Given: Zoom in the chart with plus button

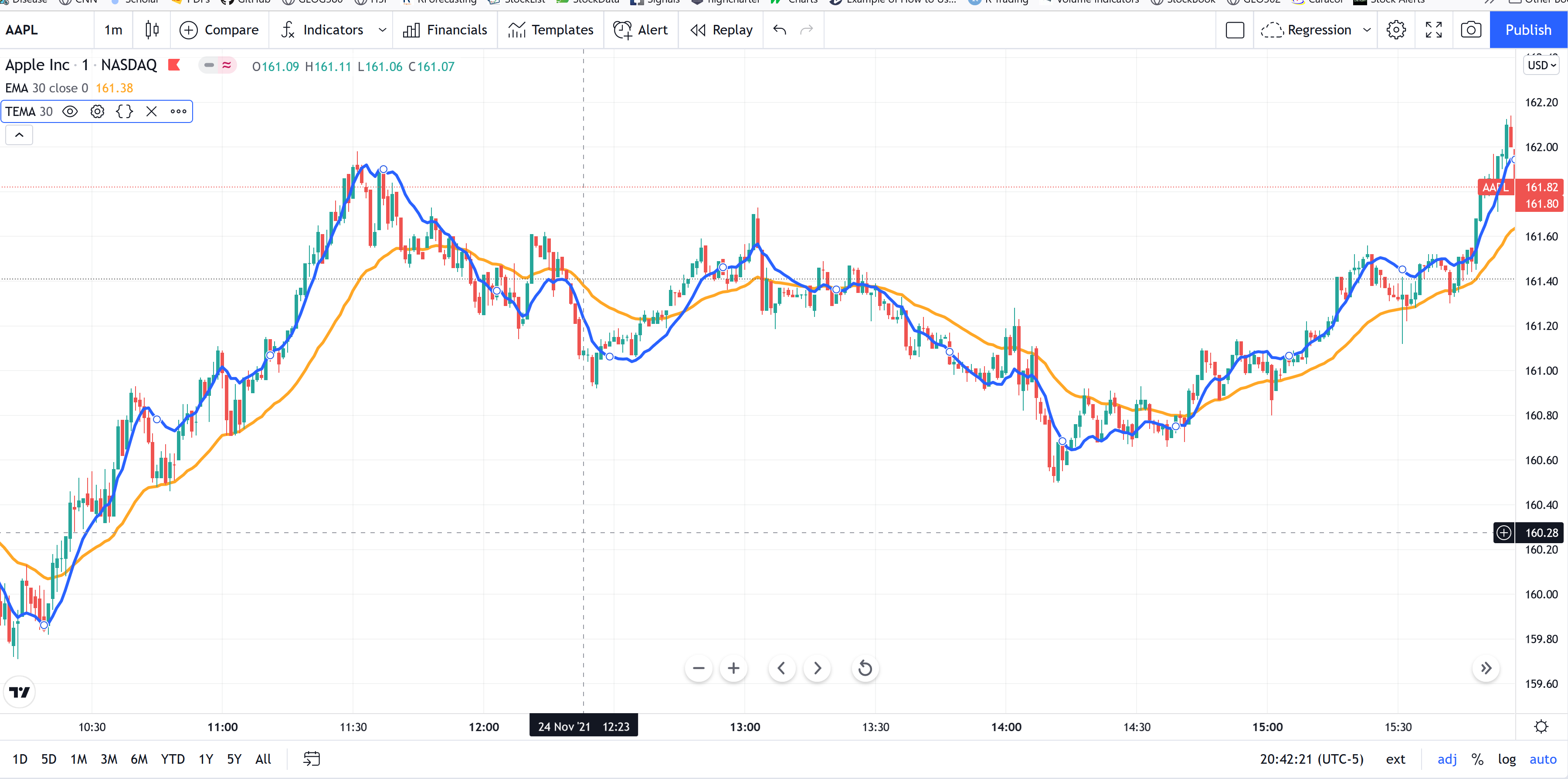Looking at the screenshot, I should pos(733,668).
